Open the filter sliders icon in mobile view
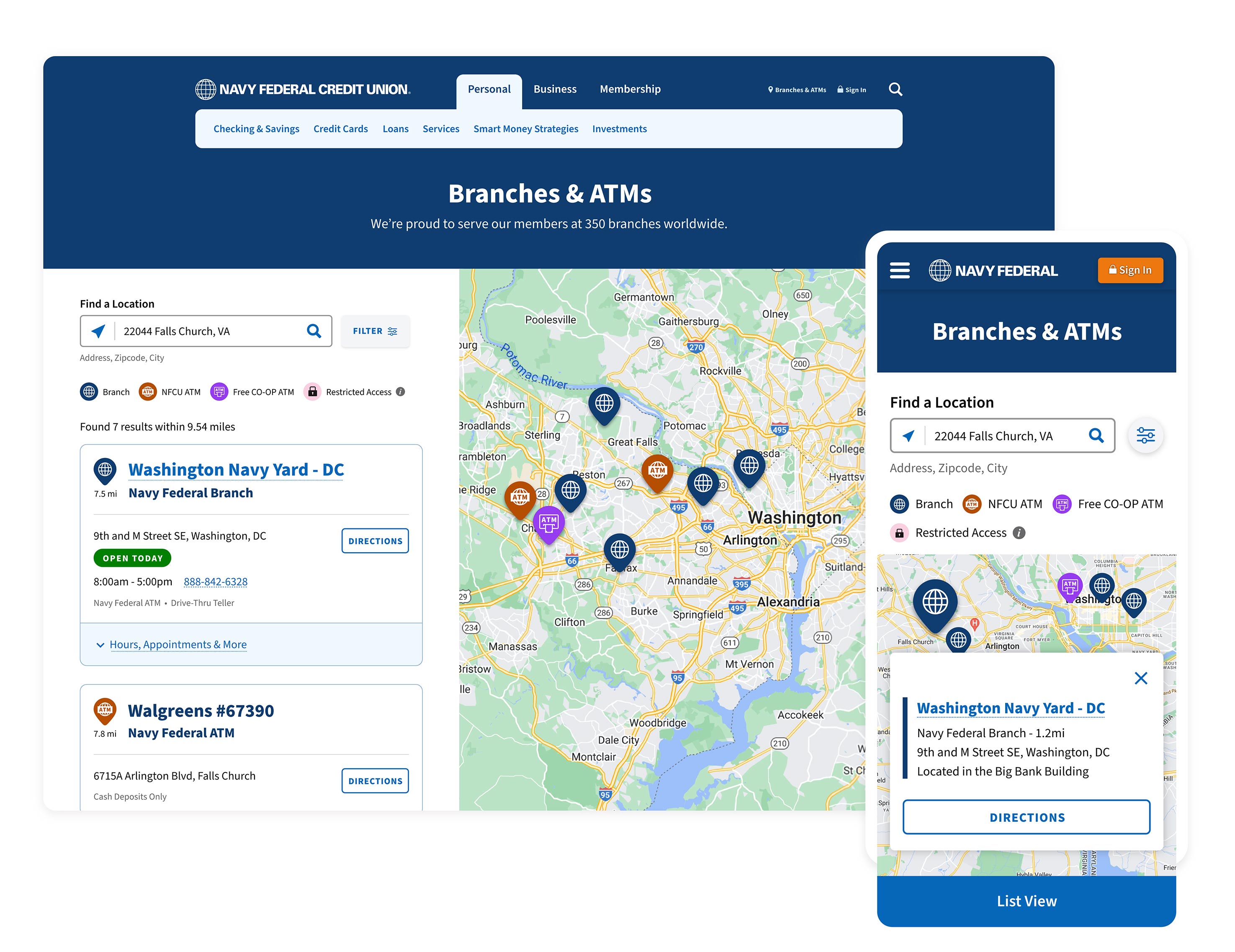 coord(1146,435)
